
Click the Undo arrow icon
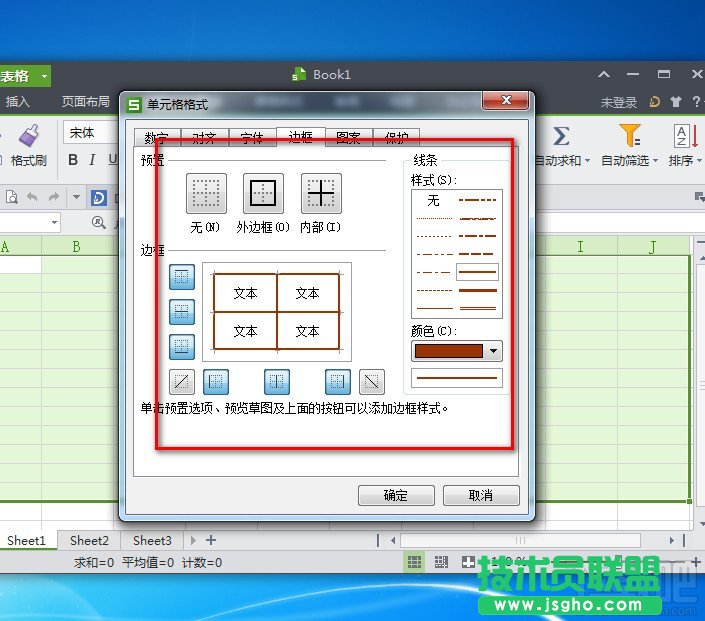[32, 197]
